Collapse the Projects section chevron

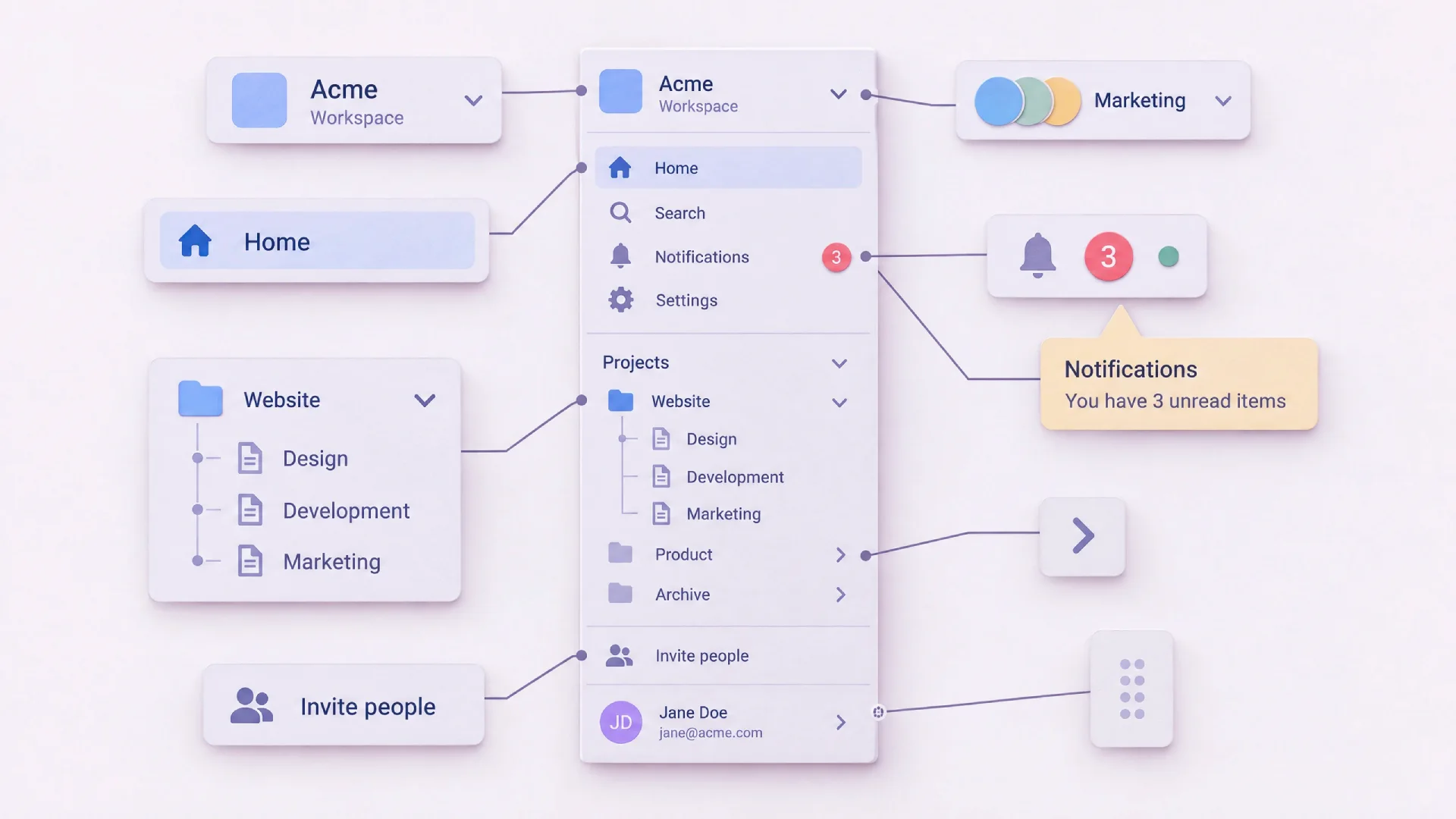(x=839, y=363)
